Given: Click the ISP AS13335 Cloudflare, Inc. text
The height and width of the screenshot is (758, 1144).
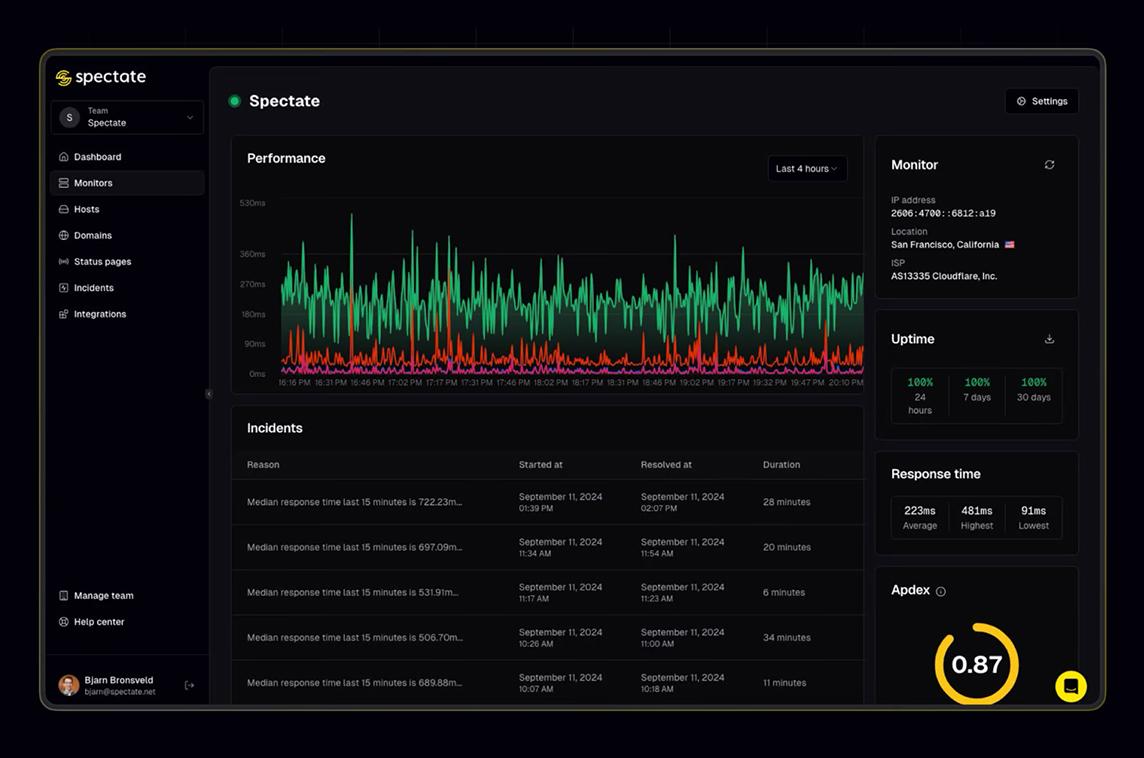Looking at the screenshot, I should 943,276.
